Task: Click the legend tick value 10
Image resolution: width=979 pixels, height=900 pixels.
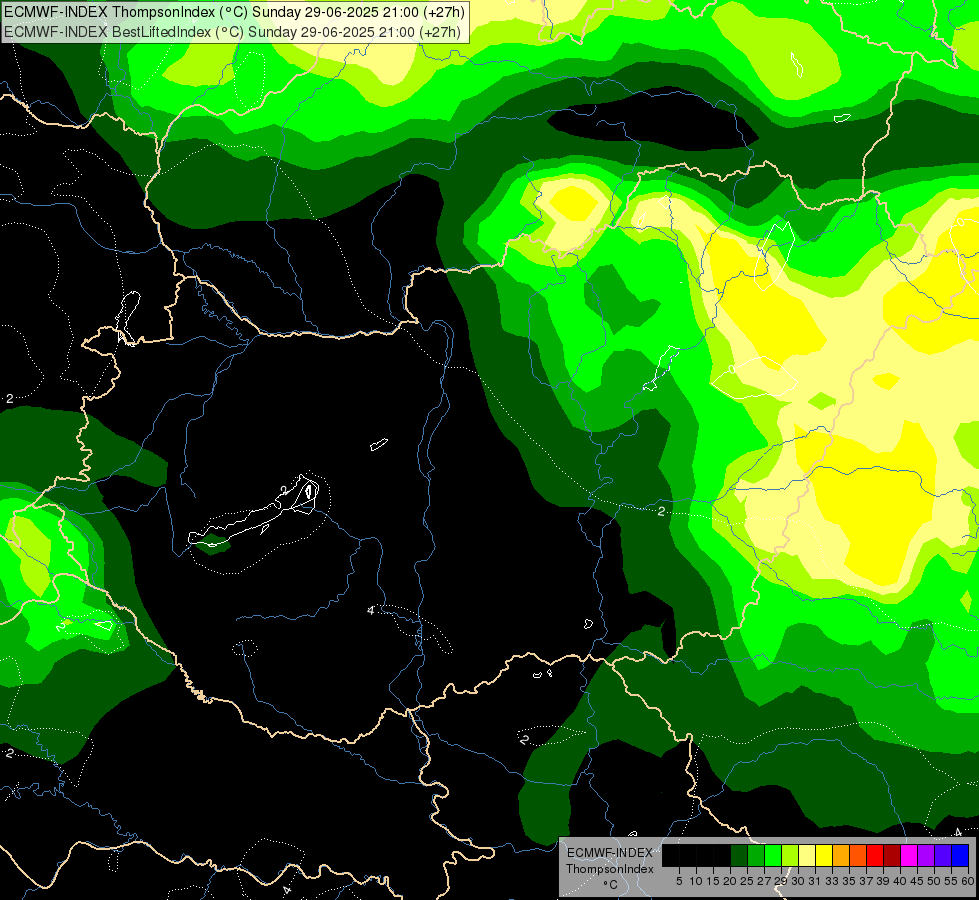Action: (696, 881)
